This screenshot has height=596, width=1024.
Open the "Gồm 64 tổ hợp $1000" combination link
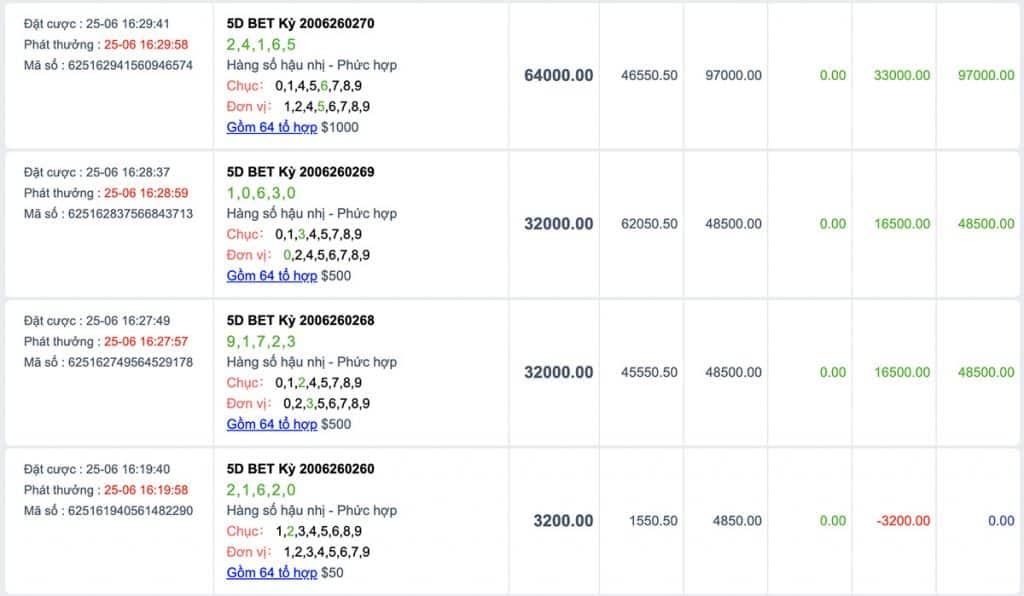[x=273, y=127]
